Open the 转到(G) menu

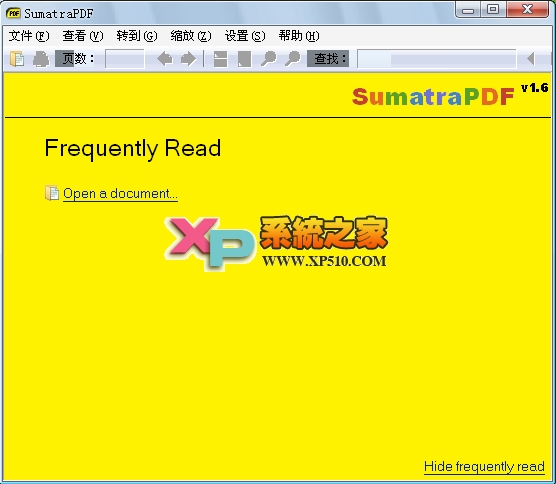click(137, 36)
